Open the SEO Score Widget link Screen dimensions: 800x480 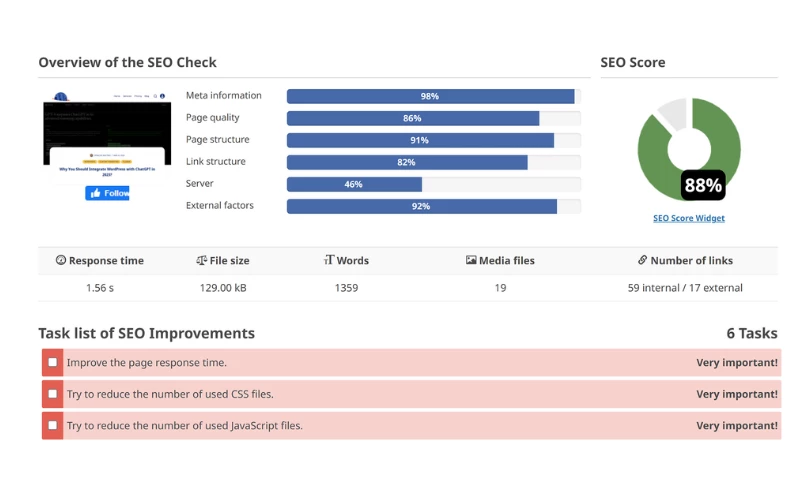point(688,218)
